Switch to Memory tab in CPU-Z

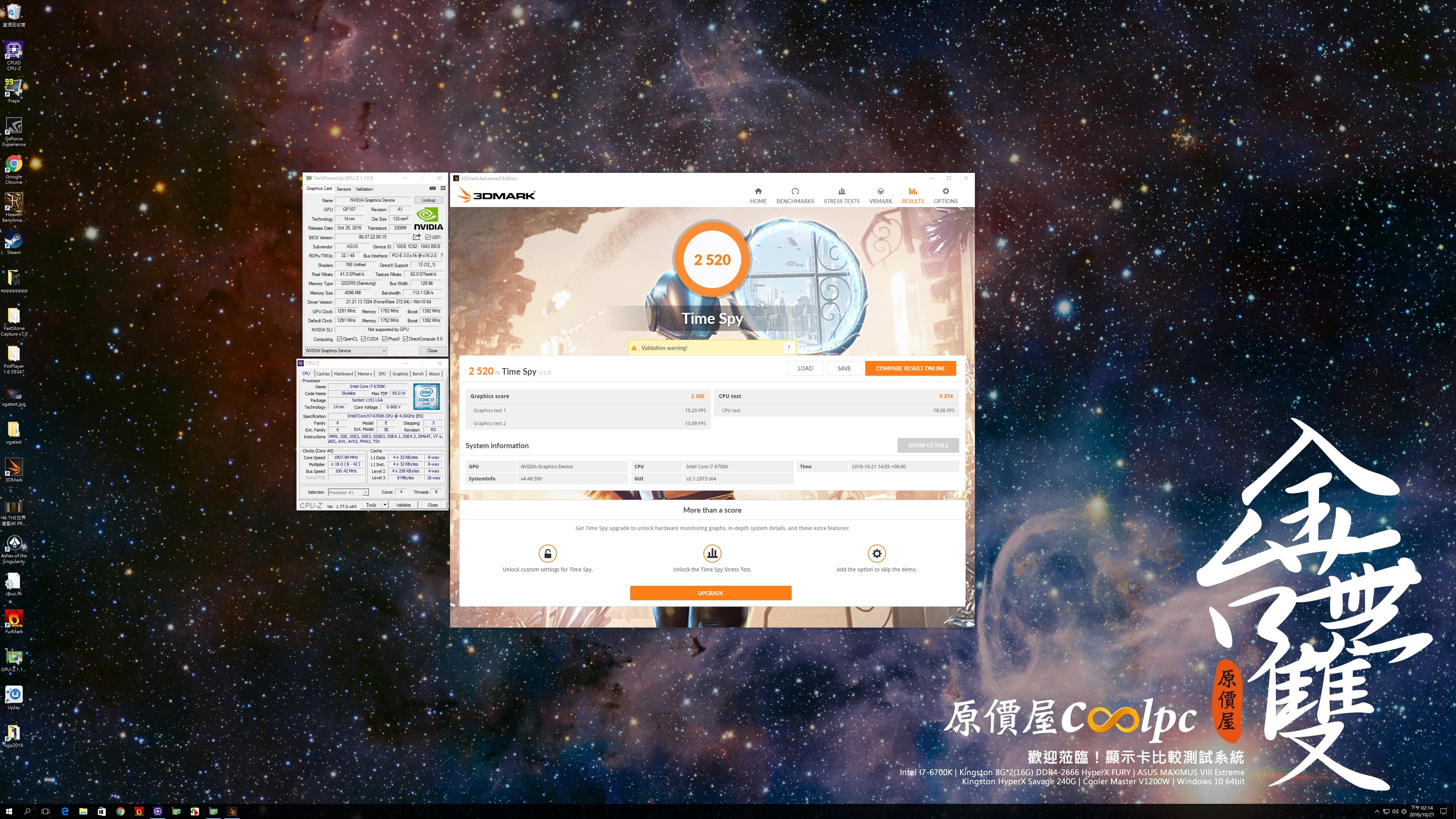click(x=364, y=373)
